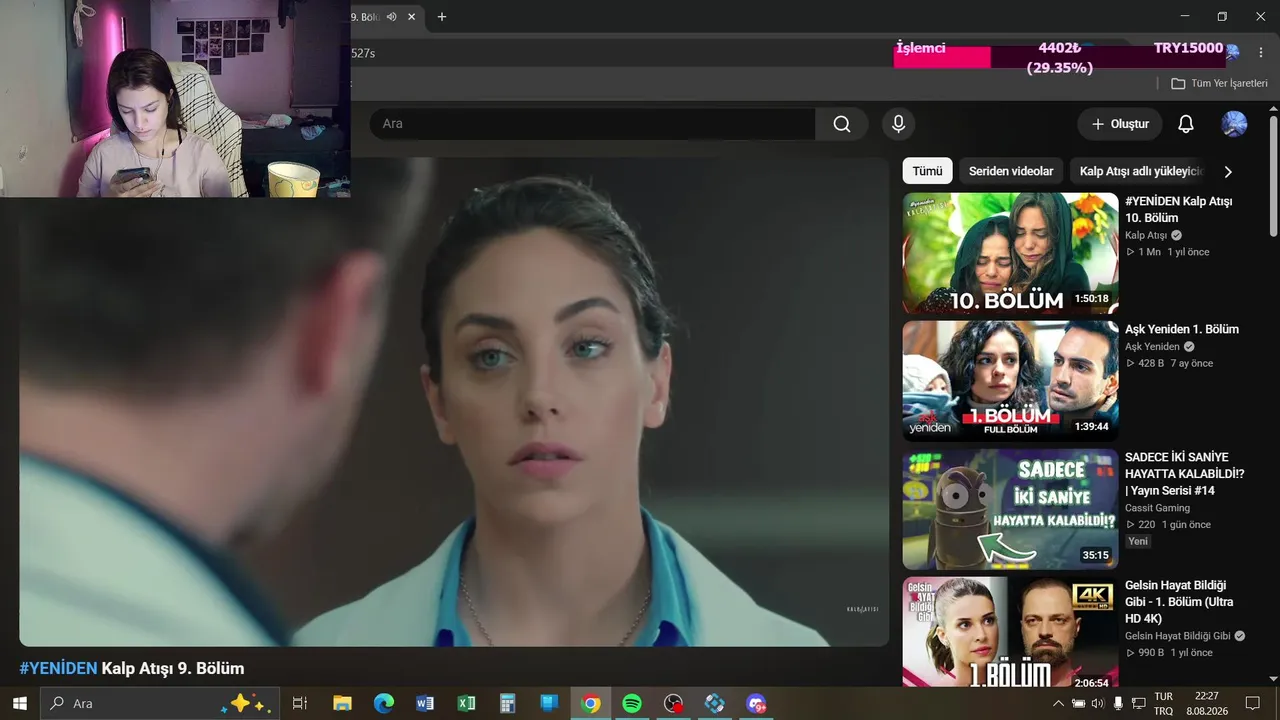Select the Seriden videolar filter chip

click(x=1011, y=171)
